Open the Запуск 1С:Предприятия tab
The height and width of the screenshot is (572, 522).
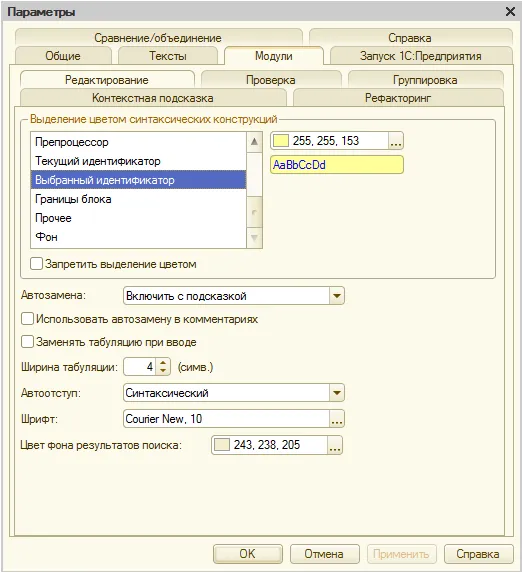click(421, 56)
